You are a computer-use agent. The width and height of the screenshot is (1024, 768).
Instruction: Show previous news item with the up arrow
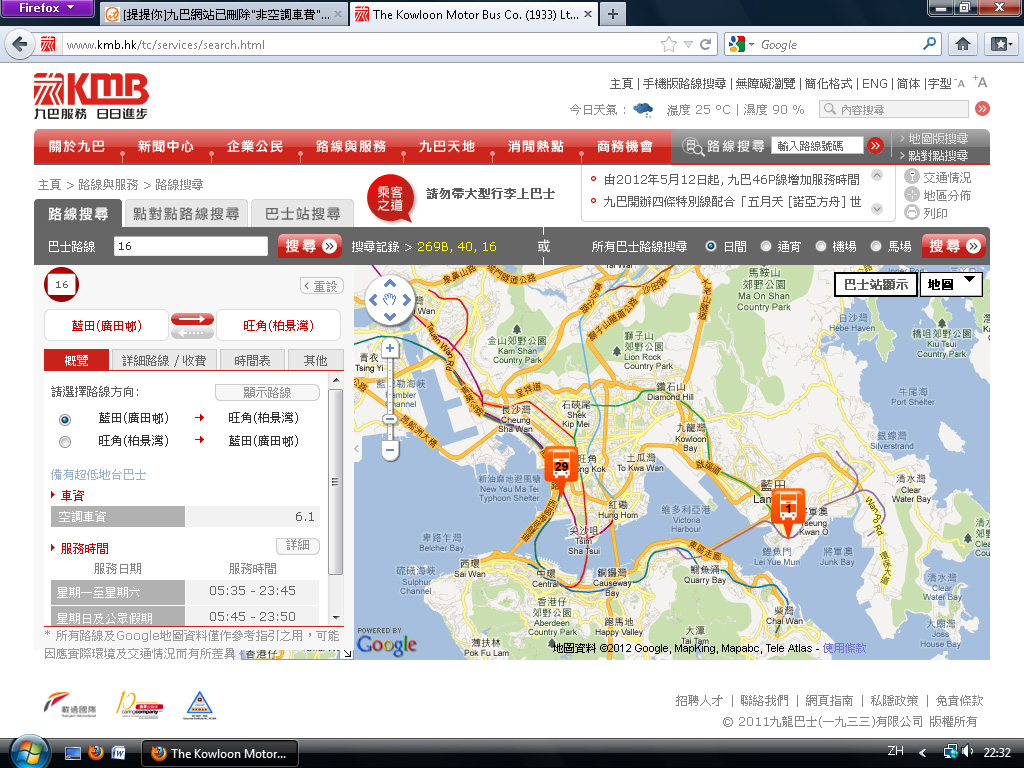click(x=877, y=175)
